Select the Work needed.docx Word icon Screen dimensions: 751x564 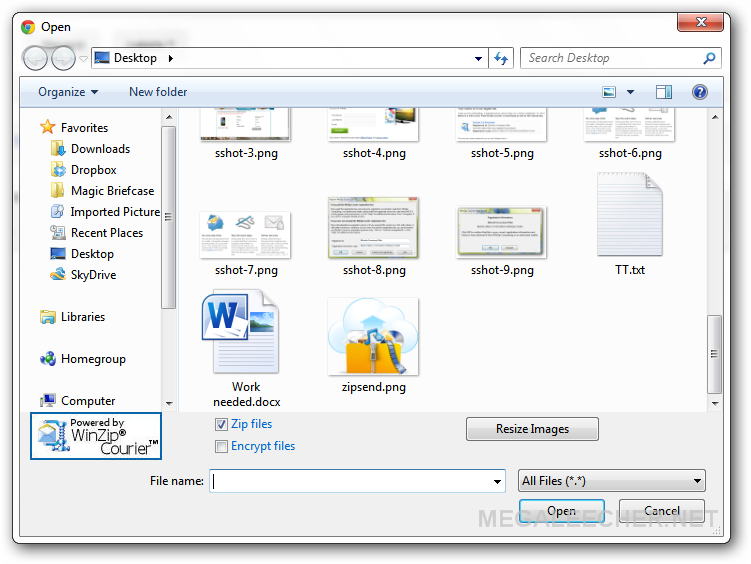pos(241,331)
